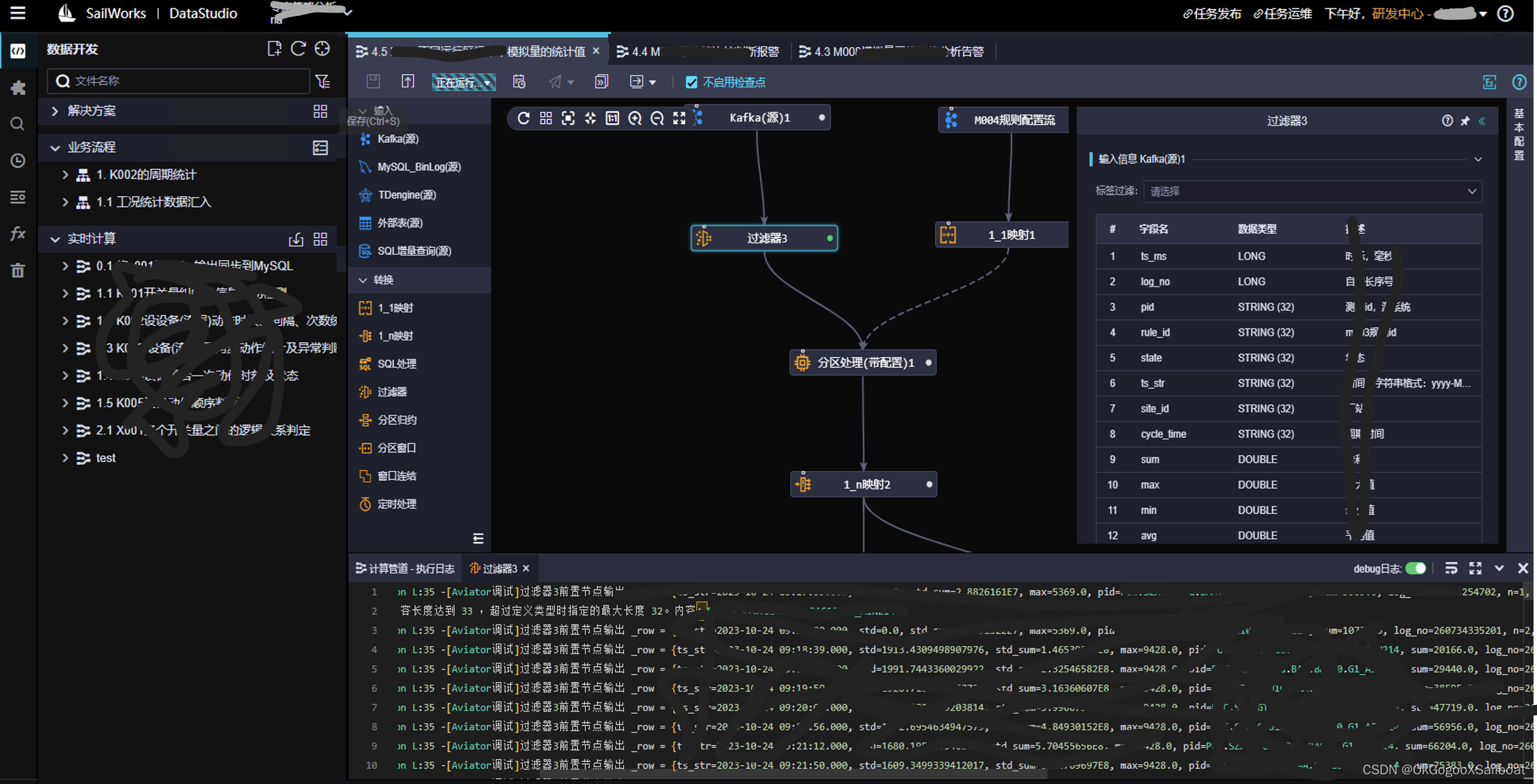
Task: Click the zoom in icon on canvas
Action: coord(635,119)
